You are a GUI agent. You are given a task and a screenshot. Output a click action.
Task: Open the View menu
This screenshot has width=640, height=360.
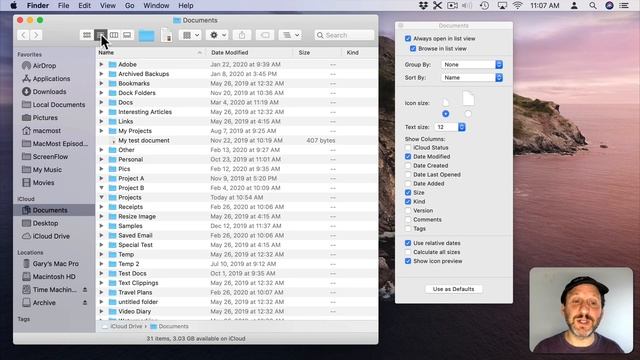tap(108, 6)
